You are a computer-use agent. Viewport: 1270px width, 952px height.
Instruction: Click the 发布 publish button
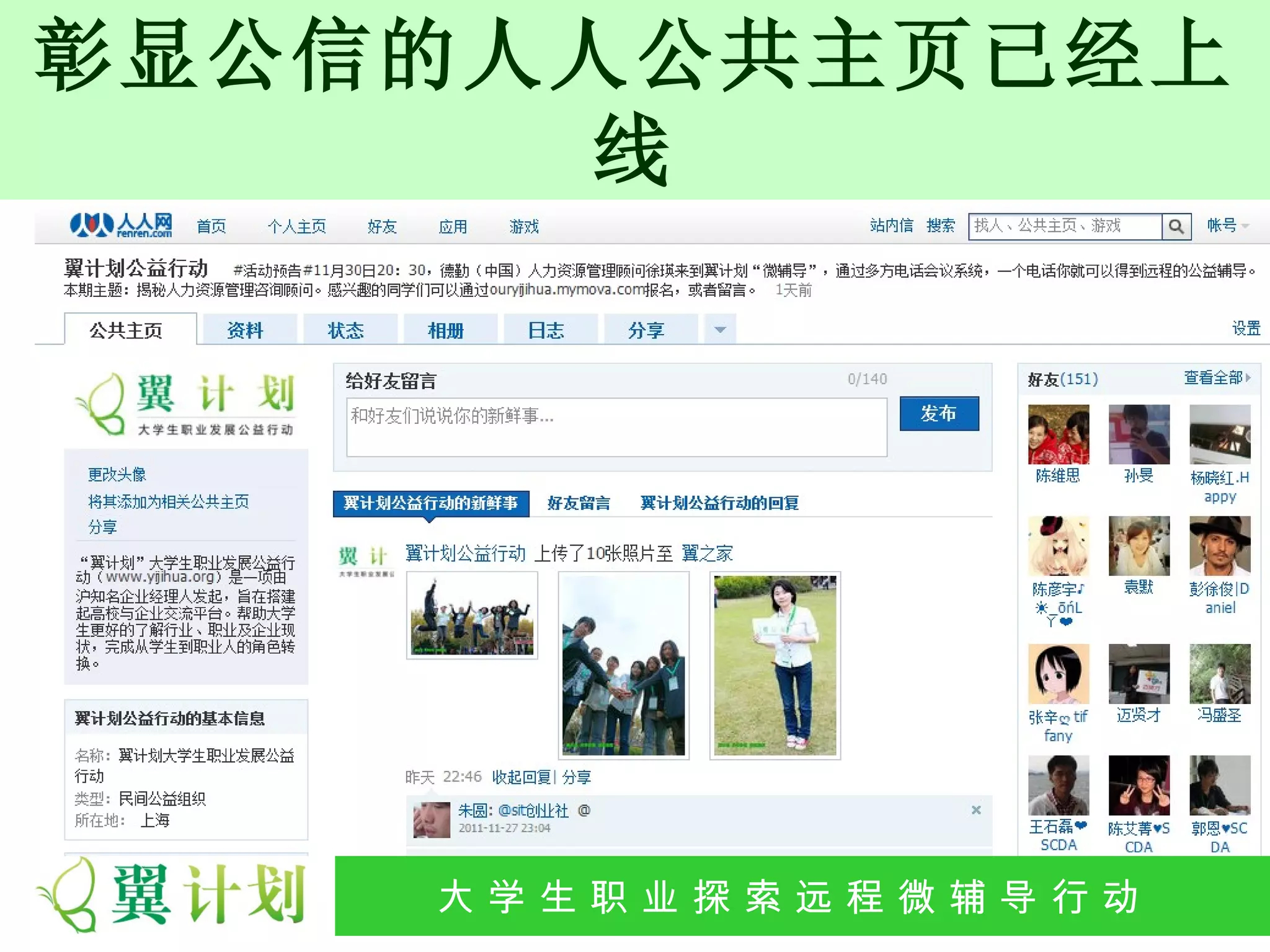[x=939, y=413]
